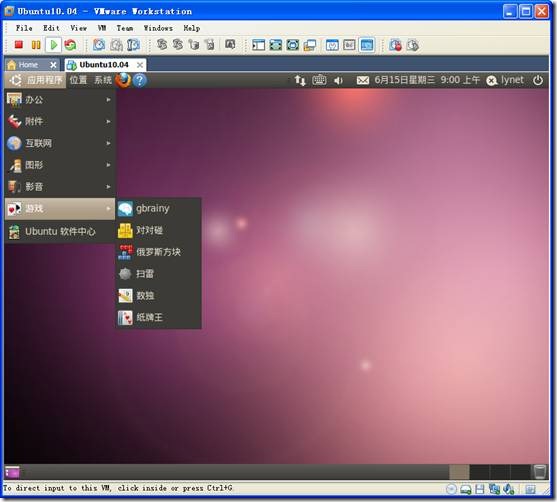Click the CD/DVD device status bar icon
This screenshot has height=502, width=557.
tap(451, 490)
